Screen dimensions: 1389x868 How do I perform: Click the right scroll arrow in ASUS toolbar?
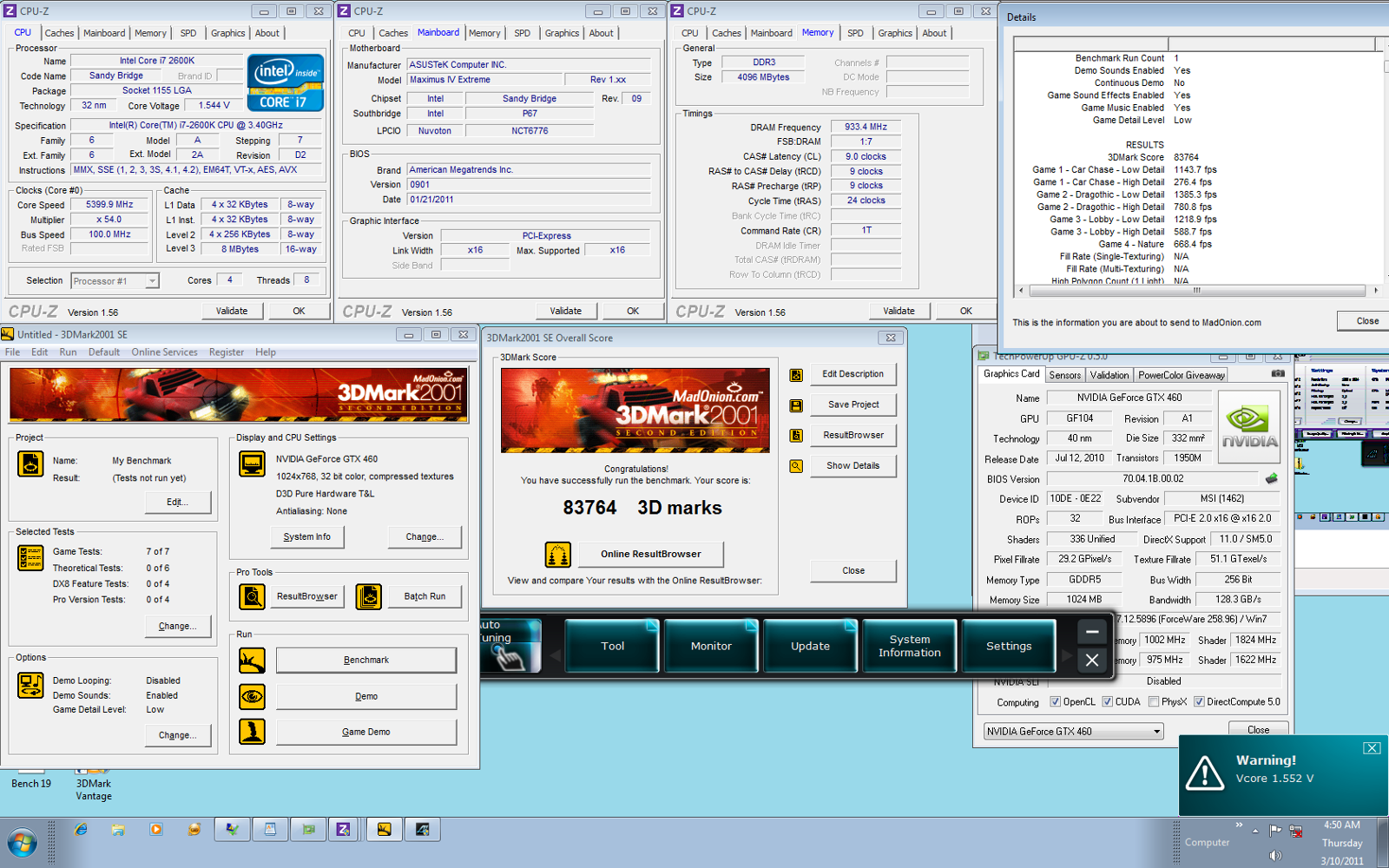tap(1066, 655)
